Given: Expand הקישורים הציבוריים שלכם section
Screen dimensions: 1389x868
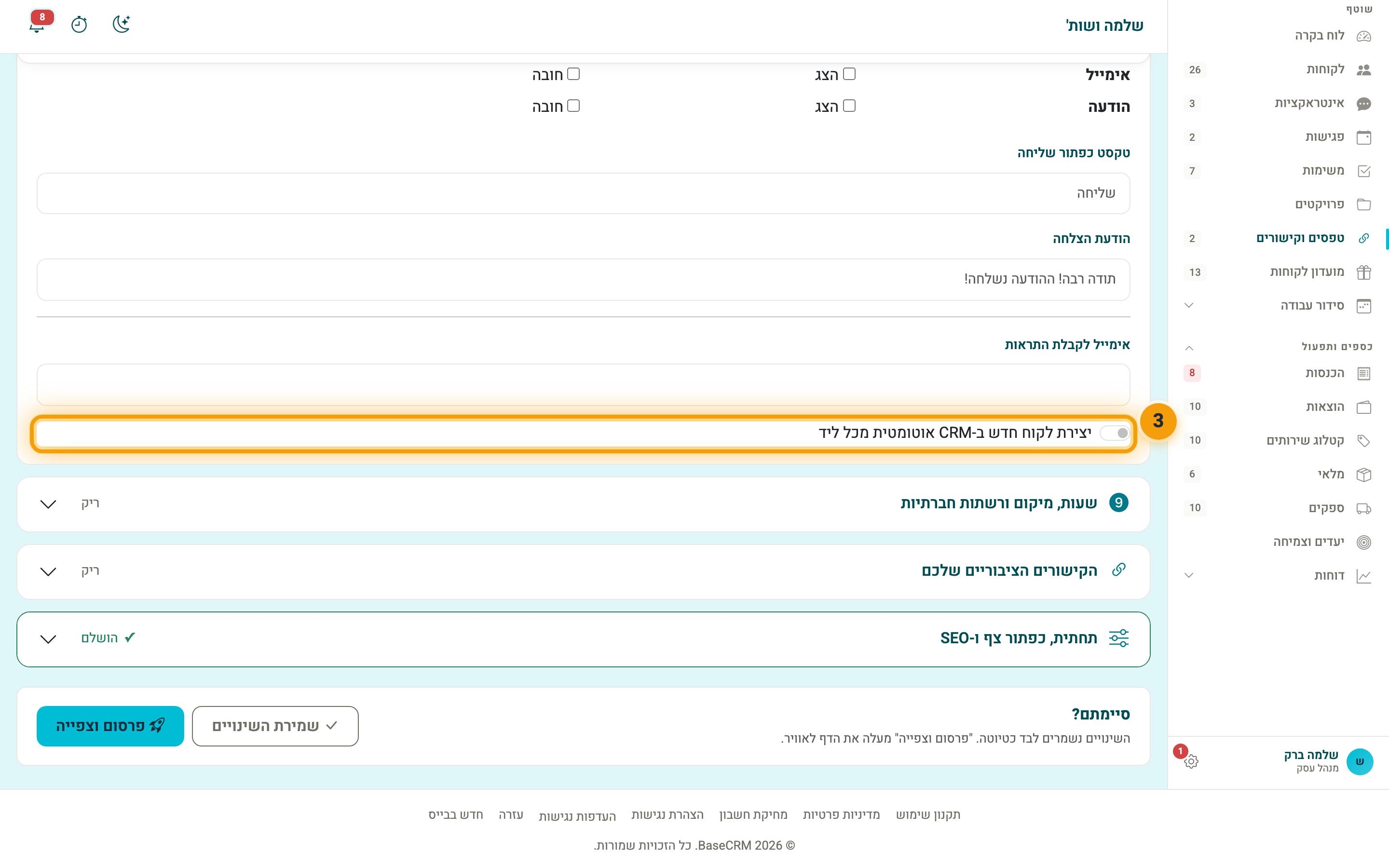Looking at the screenshot, I should click(583, 572).
